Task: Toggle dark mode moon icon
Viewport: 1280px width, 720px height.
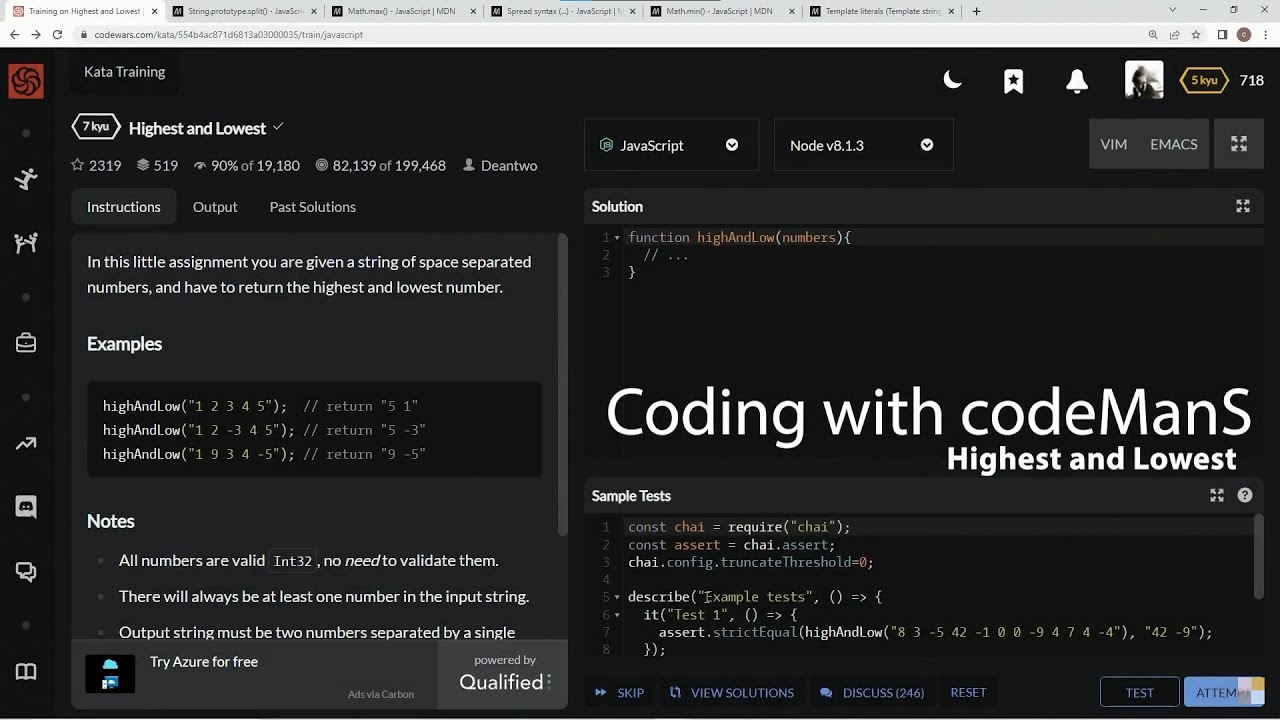Action: click(x=953, y=81)
